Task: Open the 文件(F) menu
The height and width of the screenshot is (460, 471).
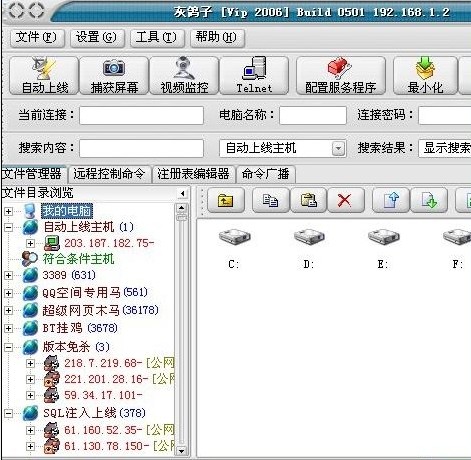Action: (x=36, y=37)
